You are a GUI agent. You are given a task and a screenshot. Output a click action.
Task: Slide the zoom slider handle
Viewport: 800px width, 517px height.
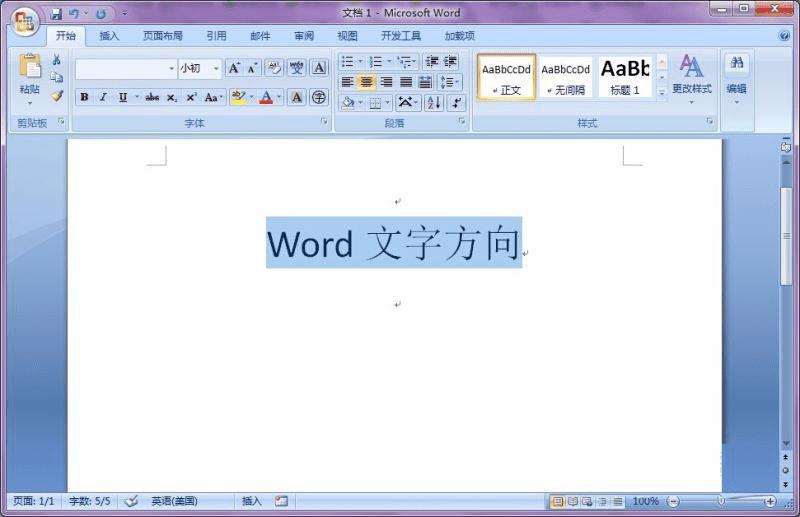click(721, 501)
